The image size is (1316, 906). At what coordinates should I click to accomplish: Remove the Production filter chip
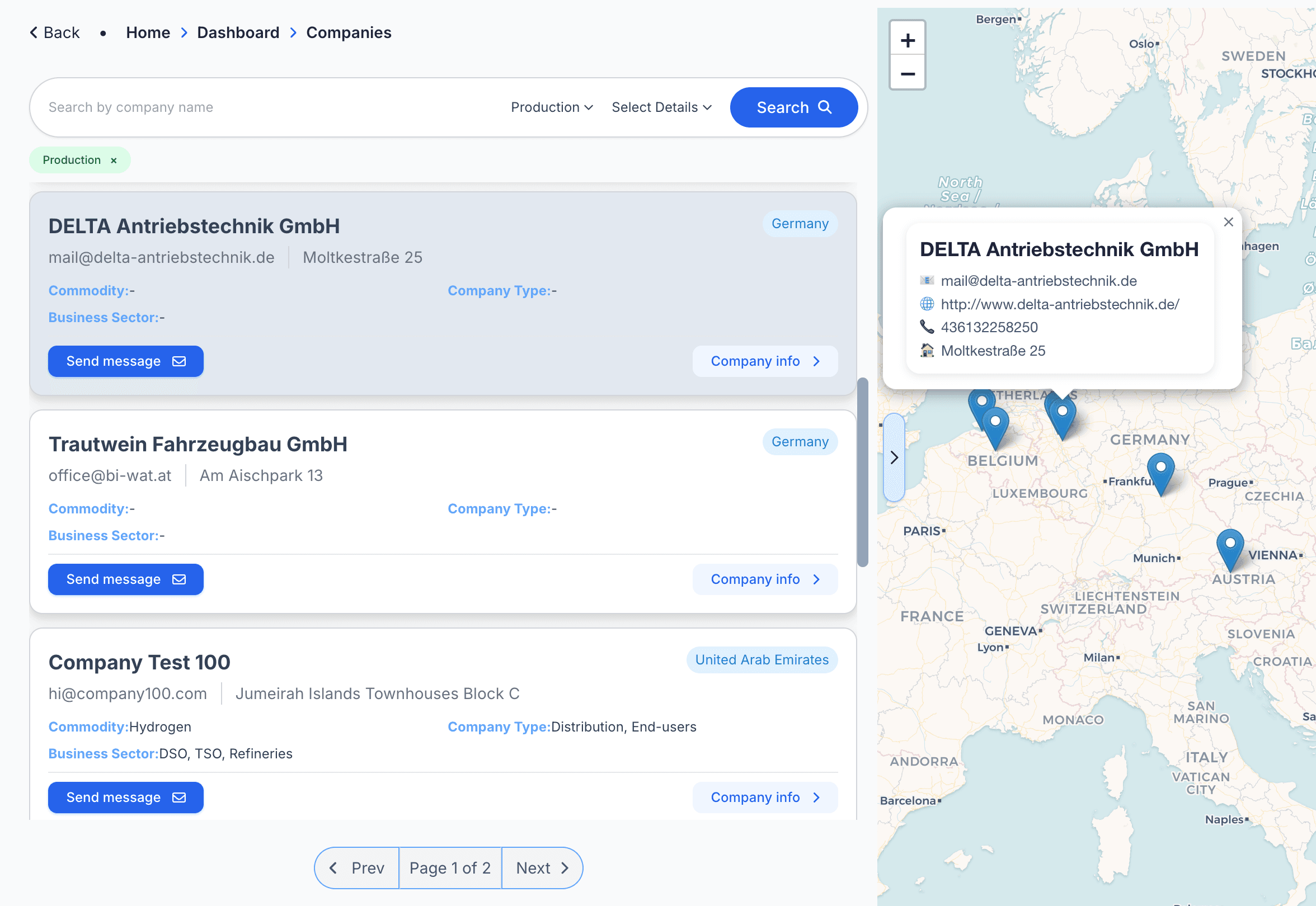pos(114,160)
